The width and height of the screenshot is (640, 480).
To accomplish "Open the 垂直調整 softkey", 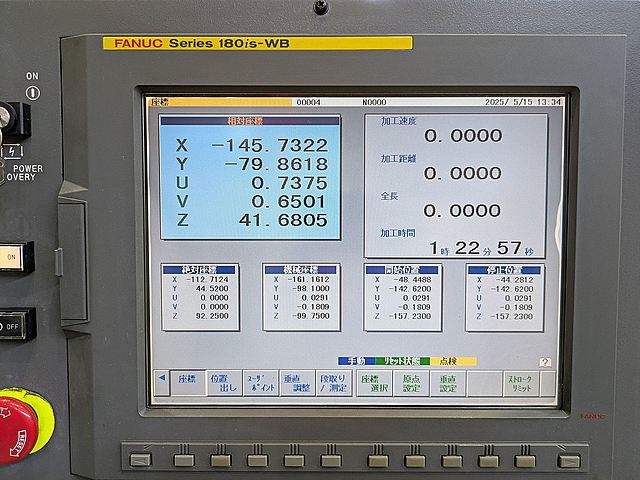I will point(297,383).
